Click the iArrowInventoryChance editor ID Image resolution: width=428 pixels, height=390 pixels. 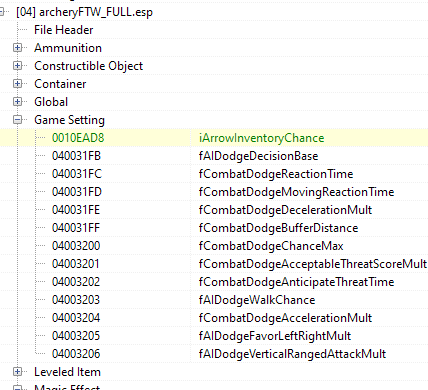[x=262, y=138]
